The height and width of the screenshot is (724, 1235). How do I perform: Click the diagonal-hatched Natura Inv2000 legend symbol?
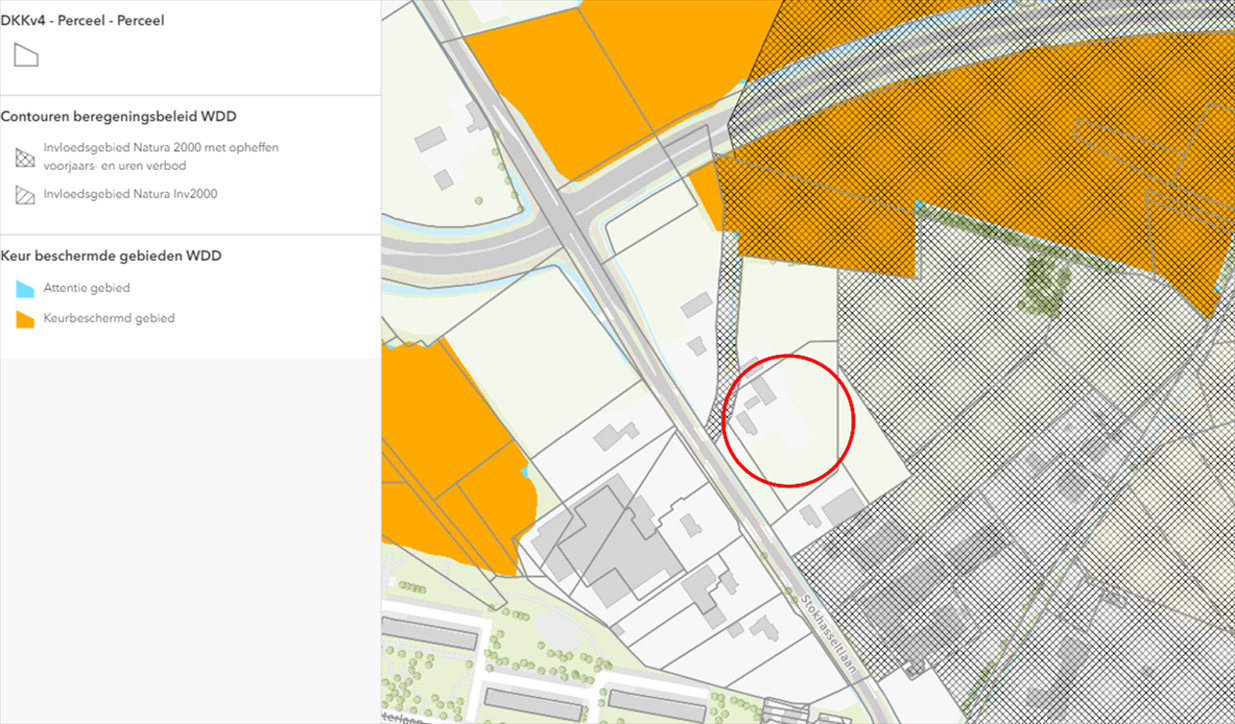(x=26, y=195)
